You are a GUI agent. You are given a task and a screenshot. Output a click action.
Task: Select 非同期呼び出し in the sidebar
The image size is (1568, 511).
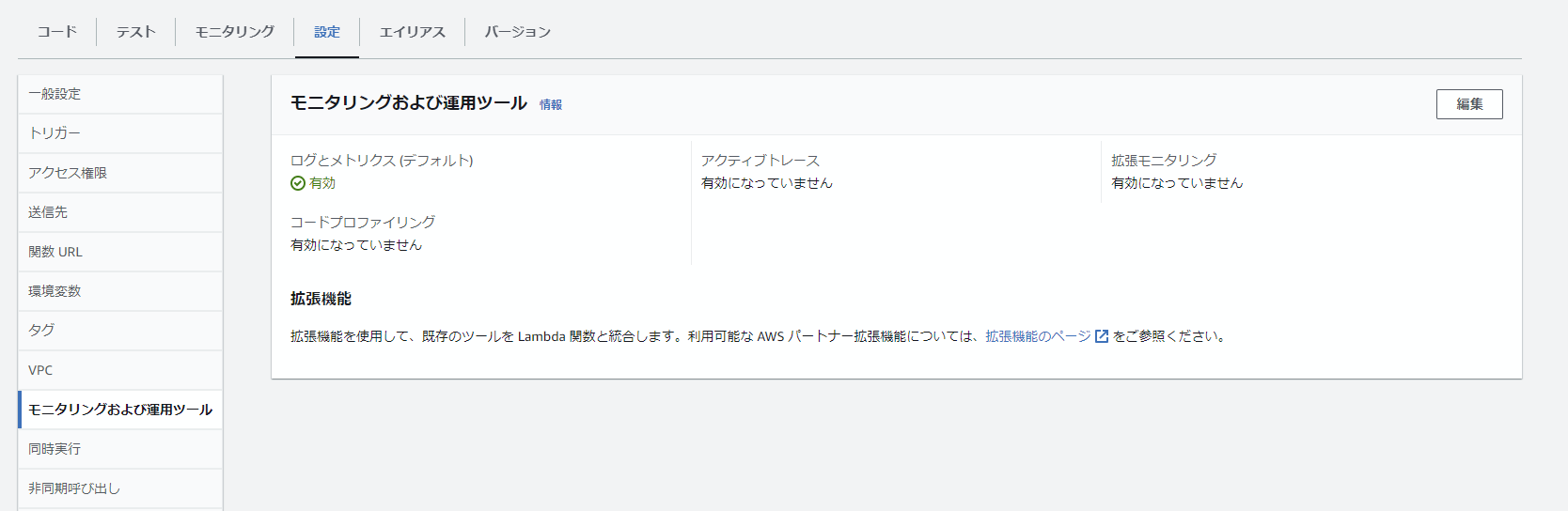(120, 488)
